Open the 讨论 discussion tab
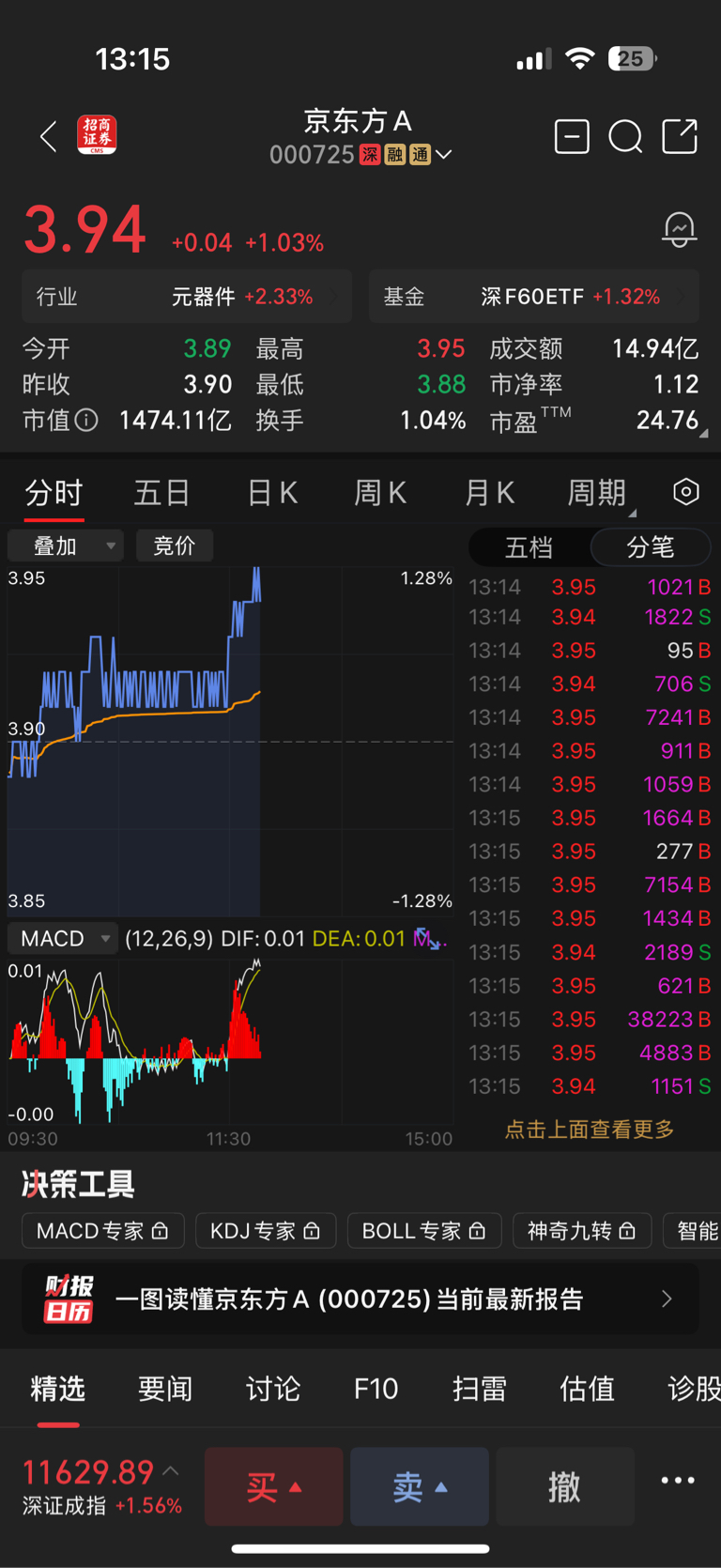 click(x=273, y=1389)
